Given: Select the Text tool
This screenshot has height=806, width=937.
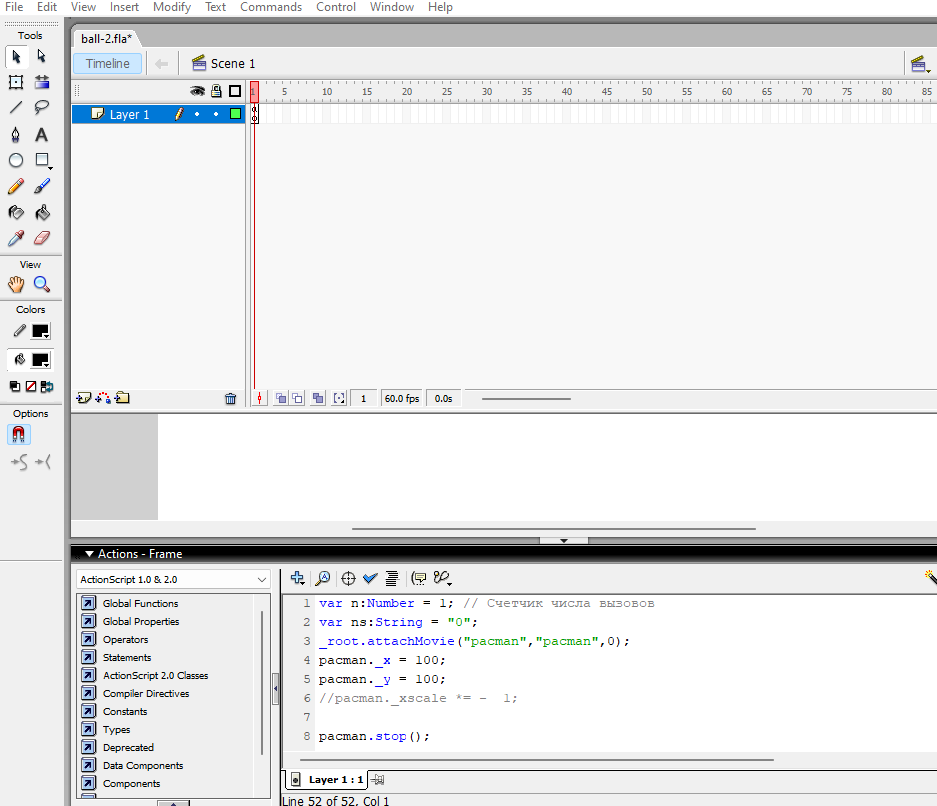Looking at the screenshot, I should 41,134.
